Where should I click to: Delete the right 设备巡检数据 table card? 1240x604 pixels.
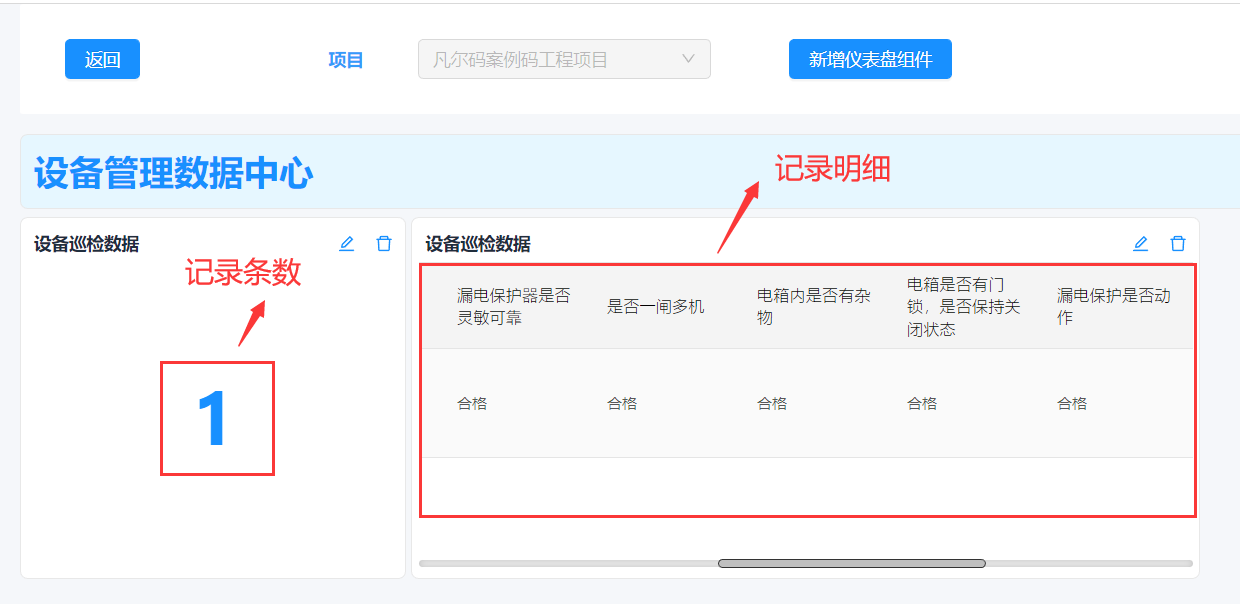click(1178, 244)
